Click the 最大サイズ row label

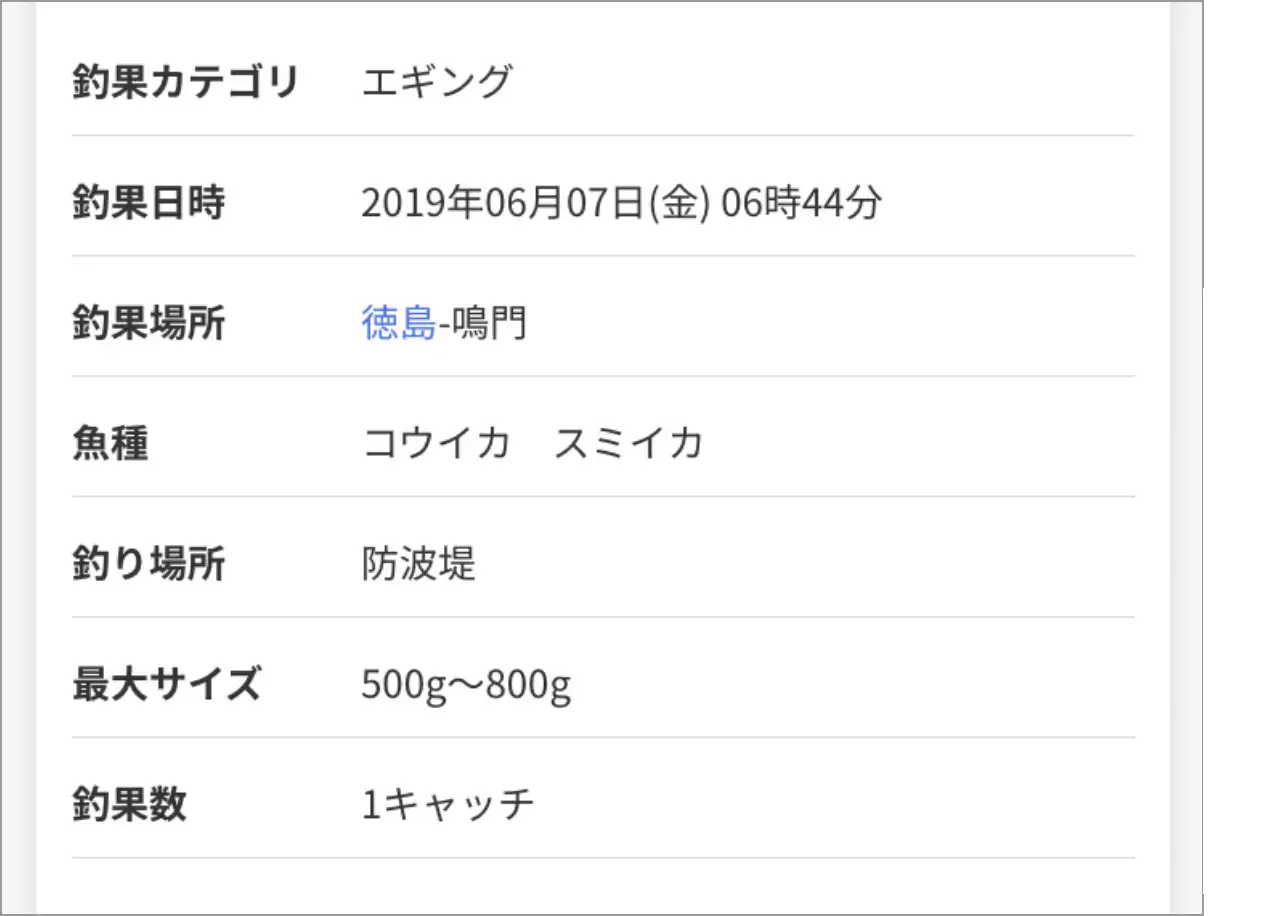click(166, 685)
